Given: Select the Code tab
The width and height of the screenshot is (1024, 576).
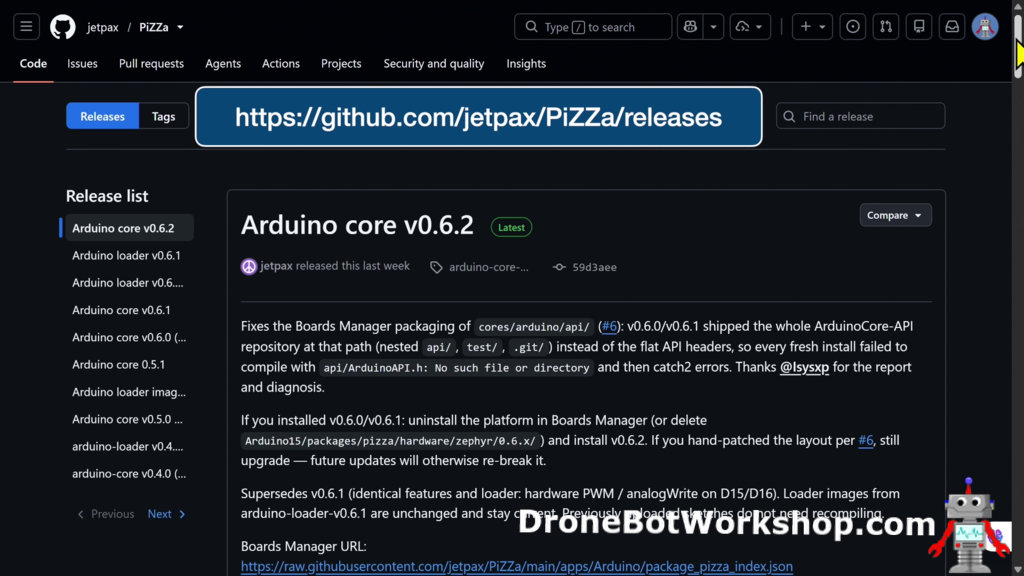Looking at the screenshot, I should point(33,63).
